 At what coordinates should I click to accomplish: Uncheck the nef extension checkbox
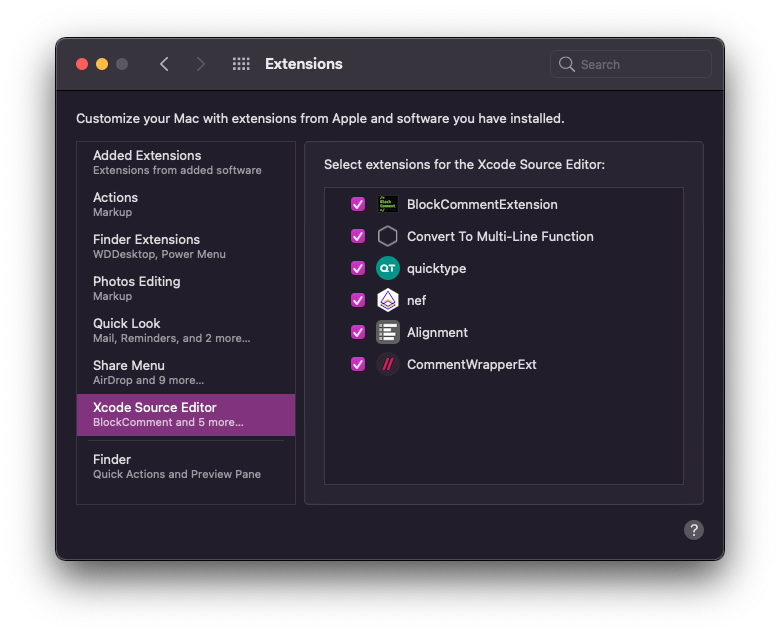pos(358,300)
